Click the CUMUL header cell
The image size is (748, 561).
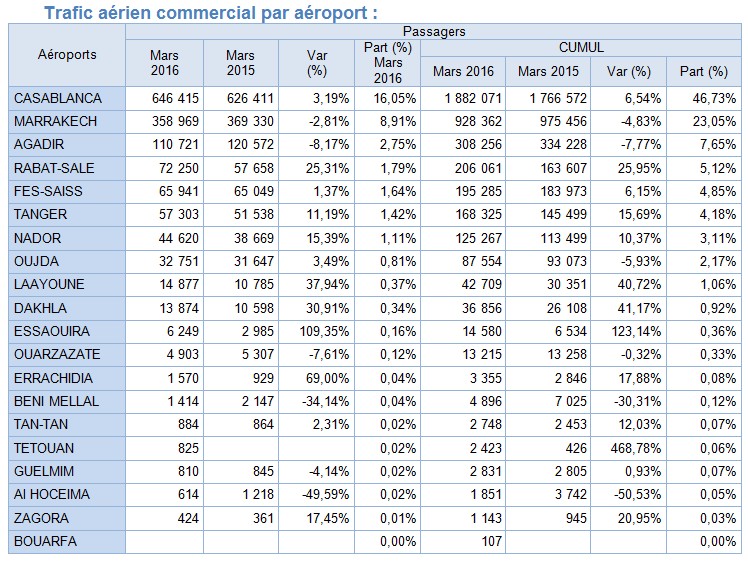[x=580, y=47]
